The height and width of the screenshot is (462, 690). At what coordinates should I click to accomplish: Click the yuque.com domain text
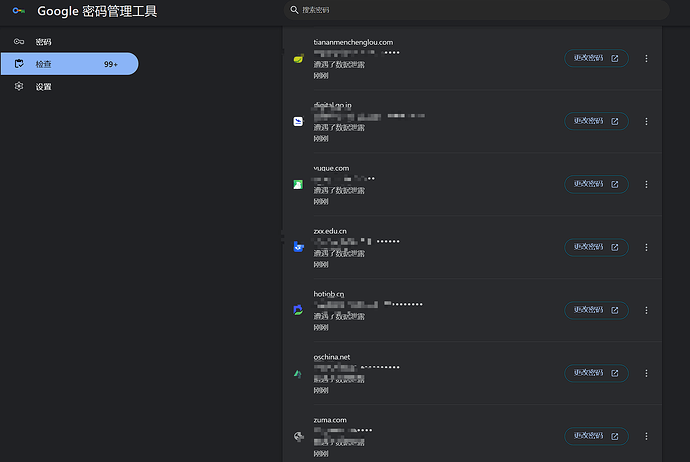tap(331, 168)
